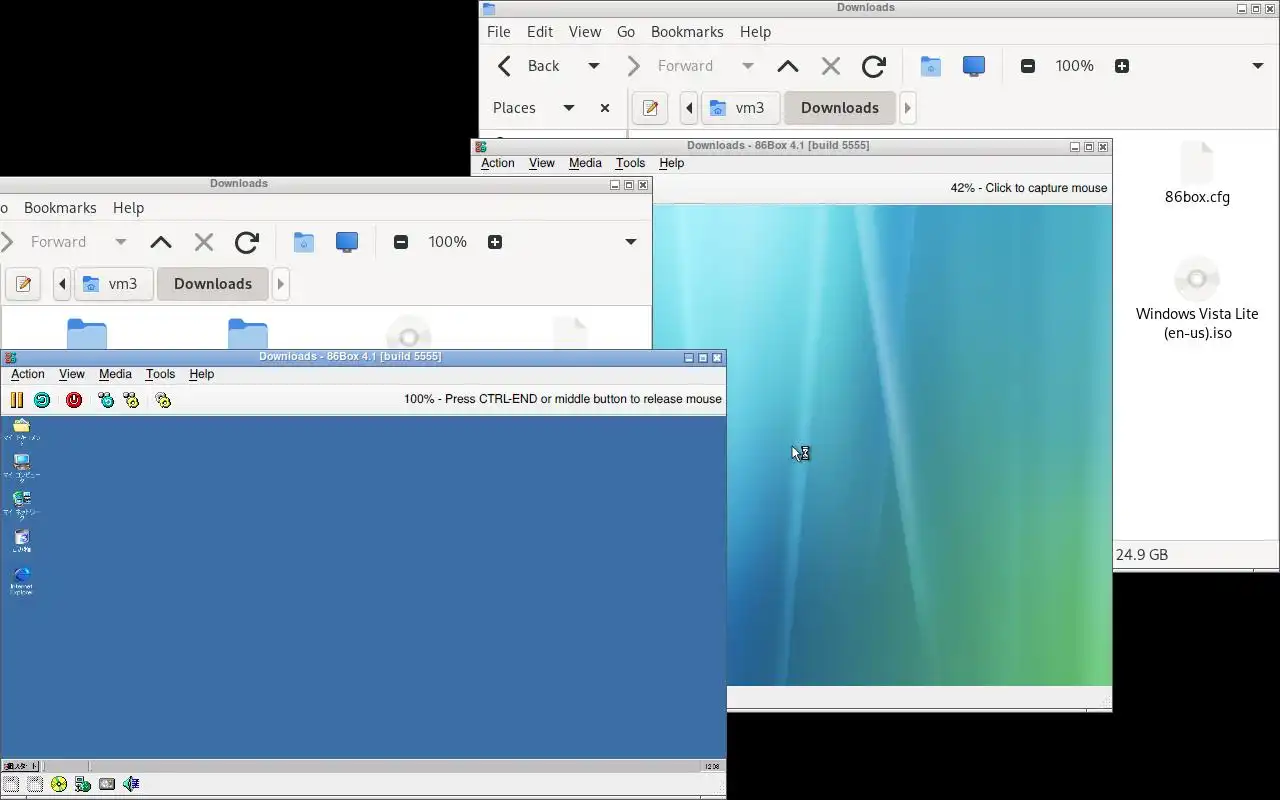Image resolution: width=1280 pixels, height=800 pixels.
Task: Select Windows Vista Lite (en-us).iso file
Action: coord(1197,298)
